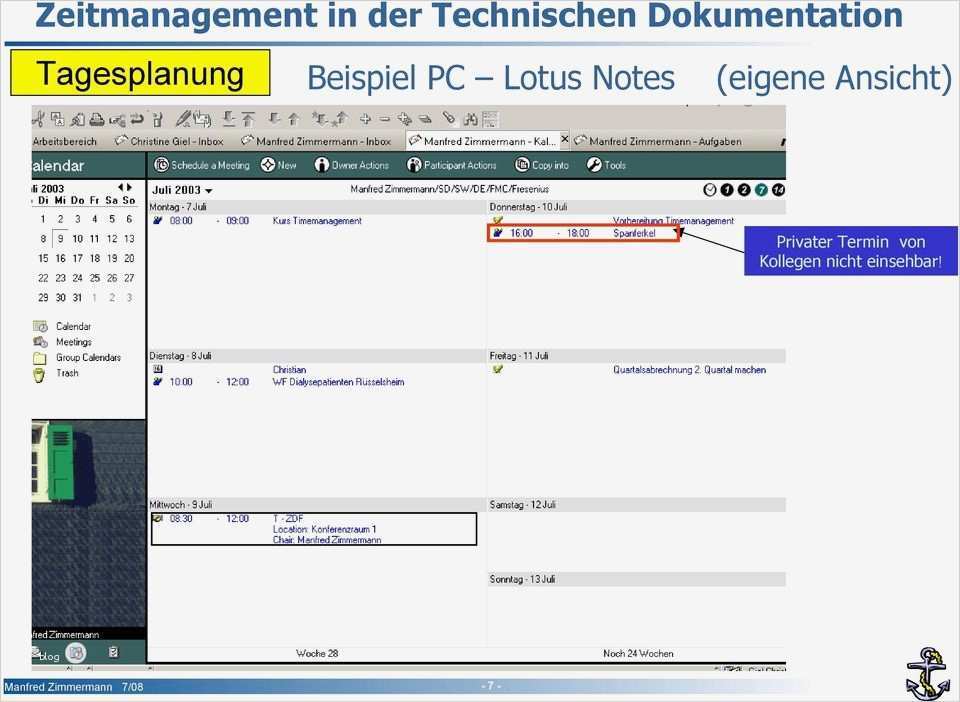Screen dimensions: 960x702
Task: Select the Christian entry on Dienstag
Action: click(x=290, y=370)
